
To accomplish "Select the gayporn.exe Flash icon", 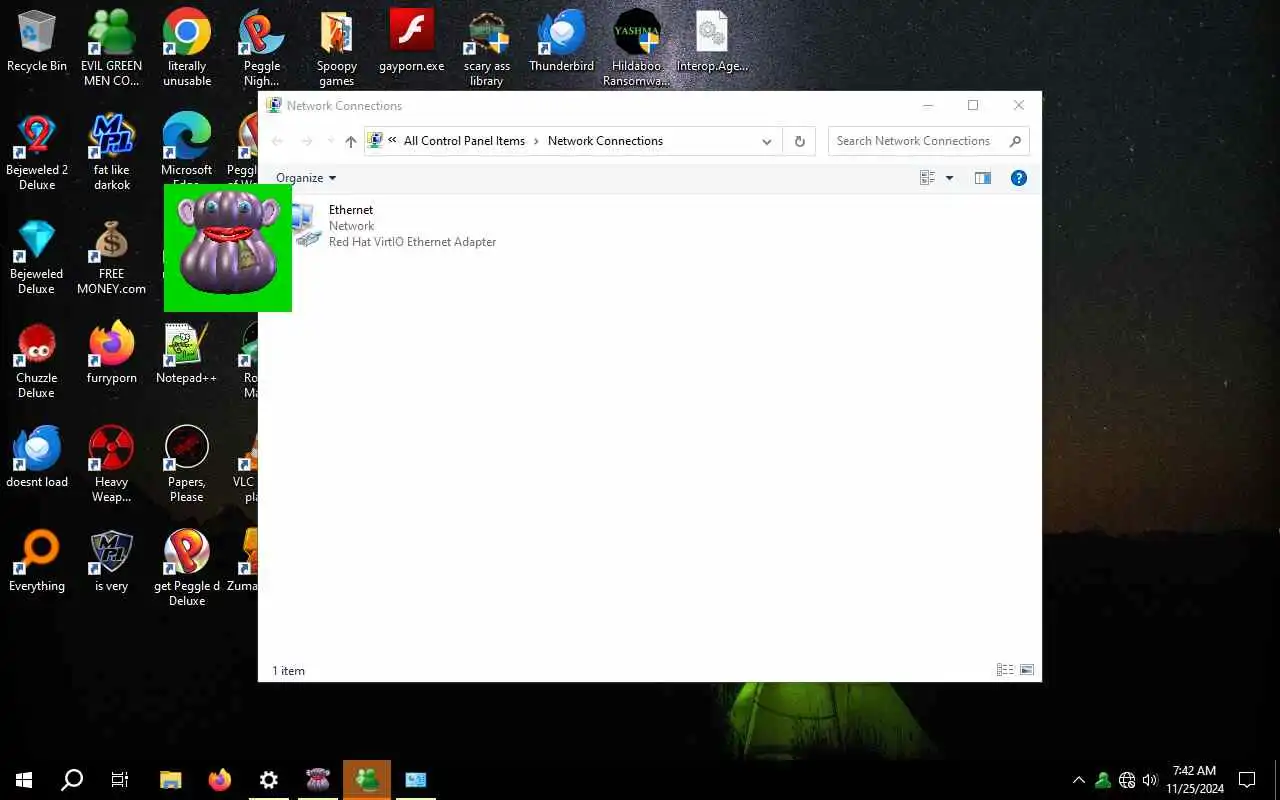I will [x=412, y=42].
